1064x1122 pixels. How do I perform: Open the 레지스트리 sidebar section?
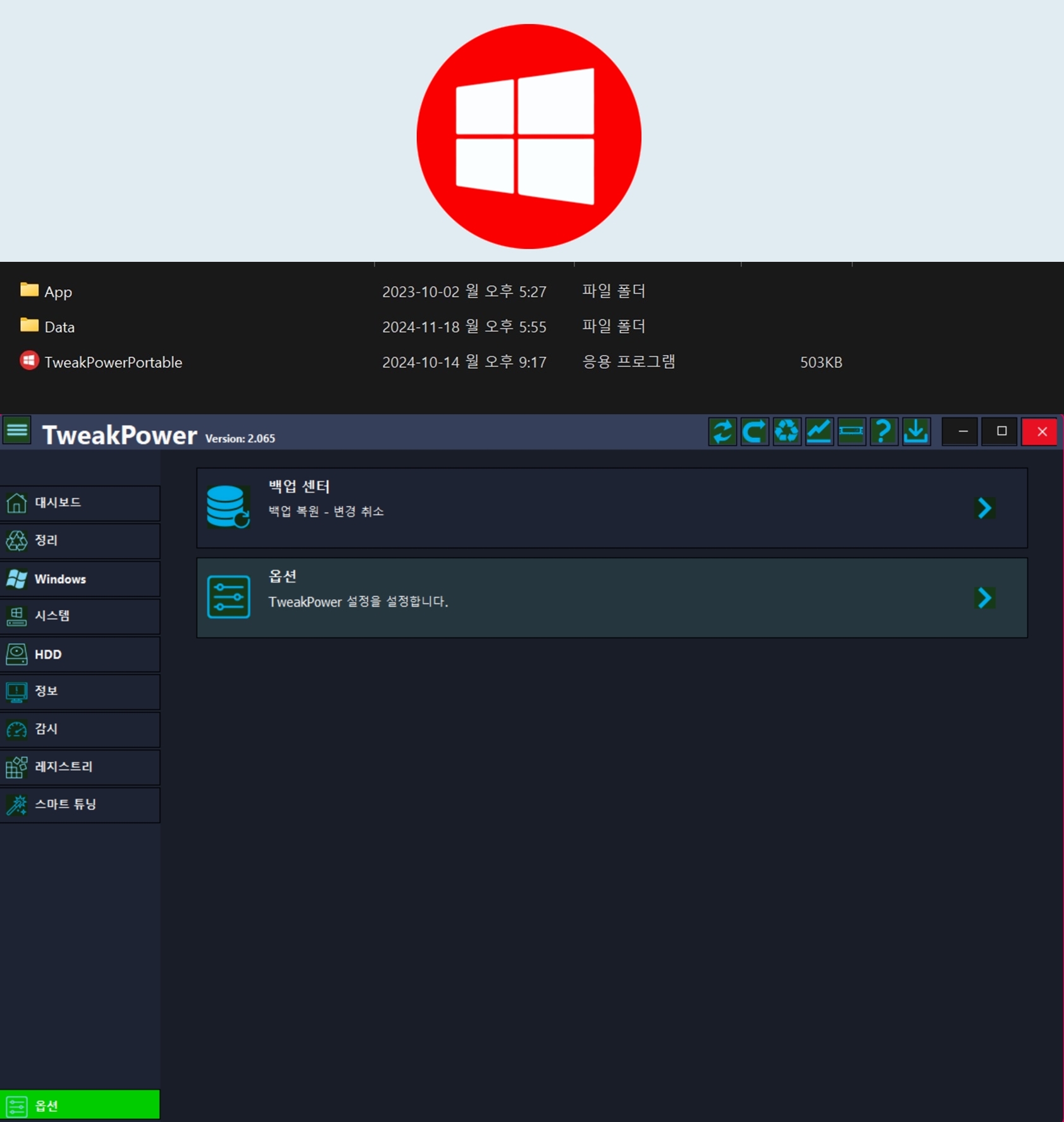point(80,767)
